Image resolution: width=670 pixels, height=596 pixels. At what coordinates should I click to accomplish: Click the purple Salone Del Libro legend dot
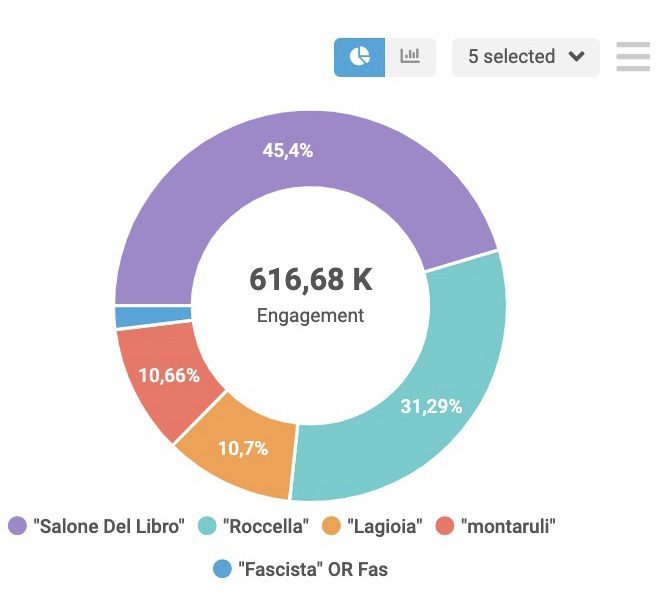[x=17, y=527]
